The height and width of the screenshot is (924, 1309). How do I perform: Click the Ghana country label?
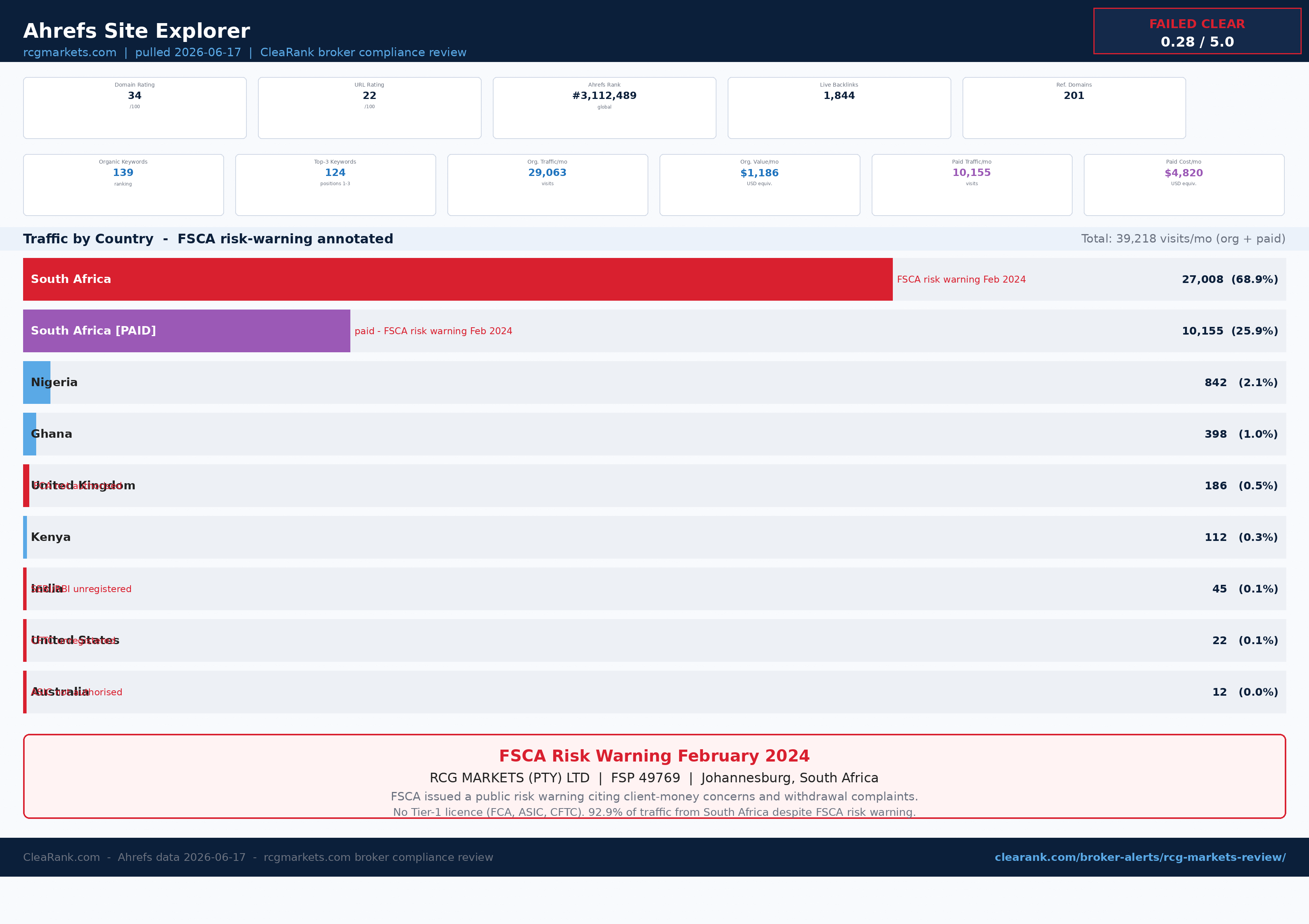[51, 434]
